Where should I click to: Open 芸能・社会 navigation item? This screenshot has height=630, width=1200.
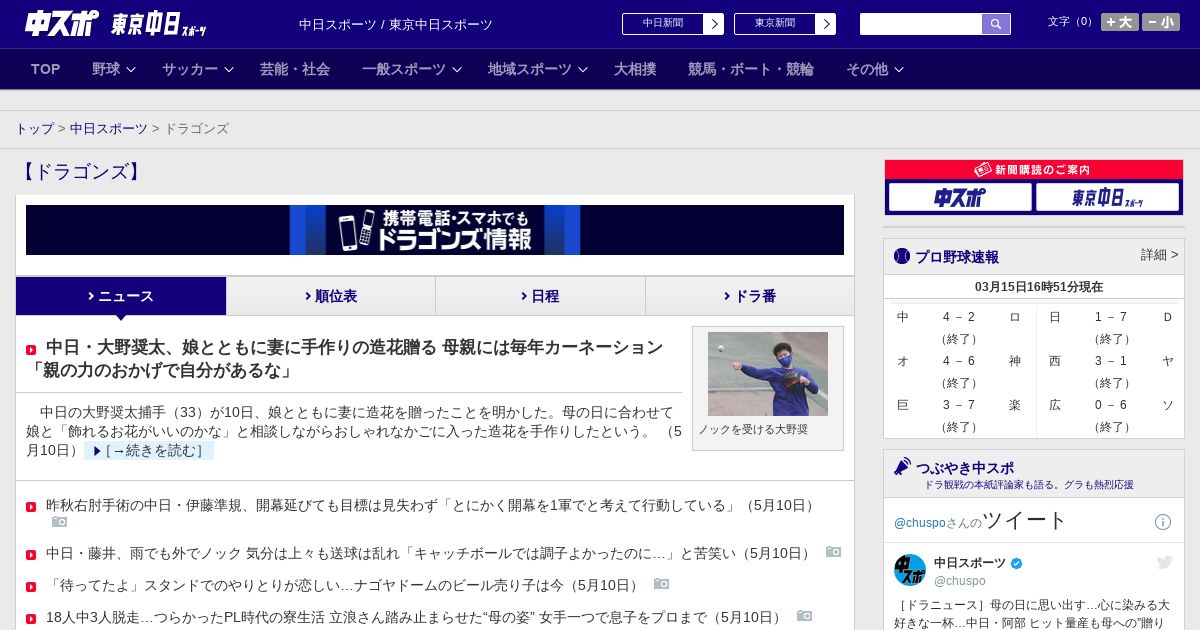[295, 69]
